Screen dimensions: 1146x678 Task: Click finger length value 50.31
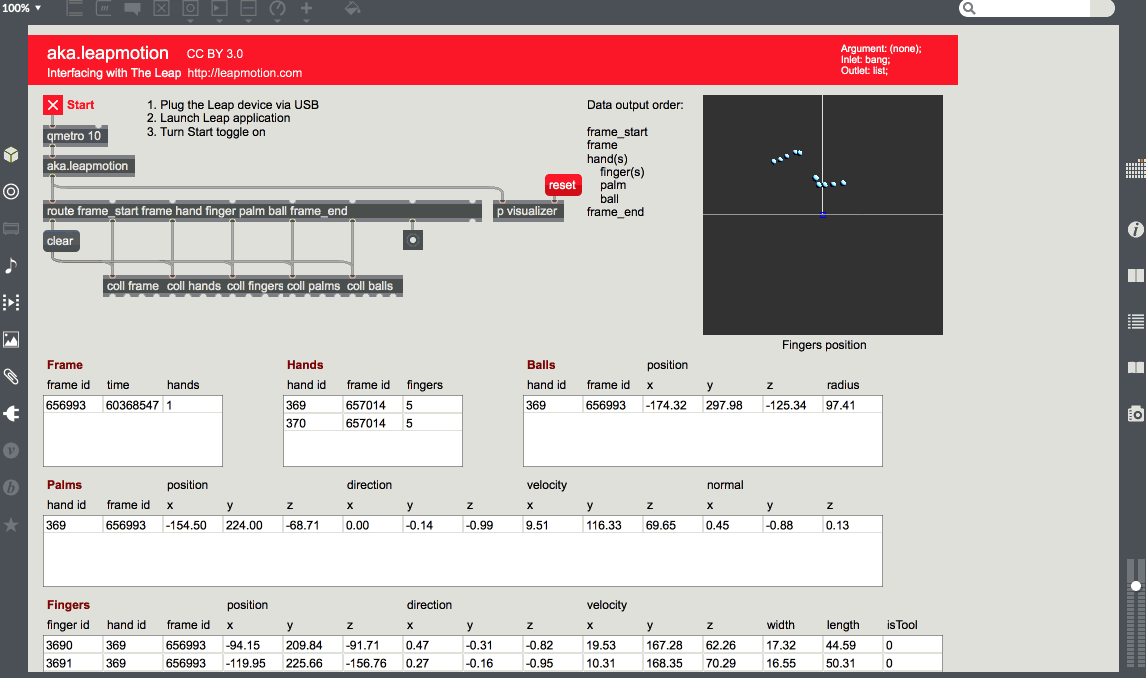tap(852, 663)
